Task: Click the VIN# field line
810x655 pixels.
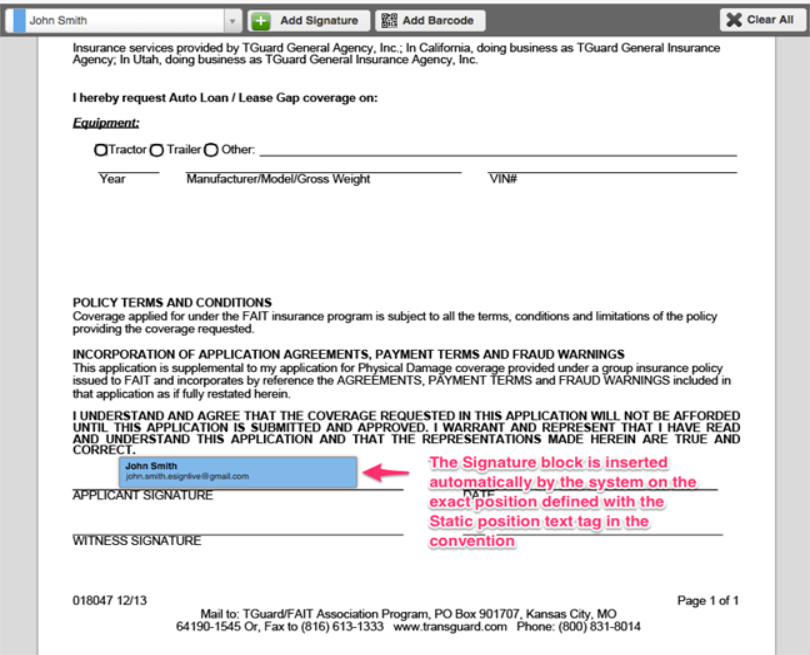Action: (x=612, y=170)
